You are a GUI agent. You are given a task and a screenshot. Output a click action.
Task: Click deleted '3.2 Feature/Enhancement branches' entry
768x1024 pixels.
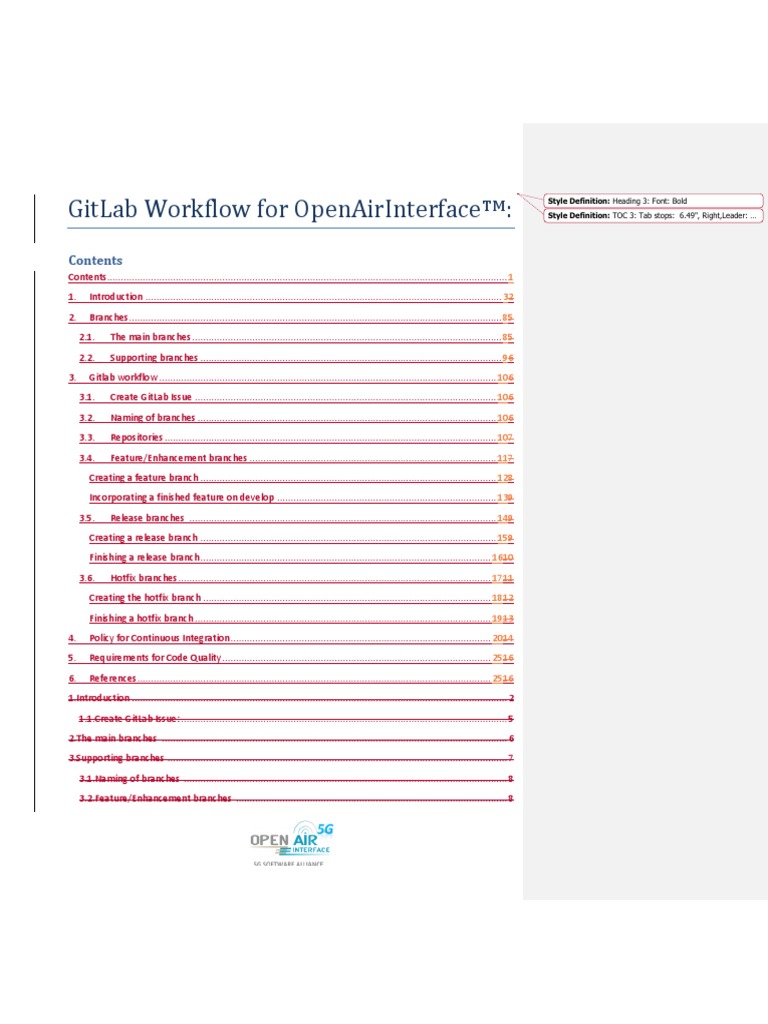pos(296,799)
